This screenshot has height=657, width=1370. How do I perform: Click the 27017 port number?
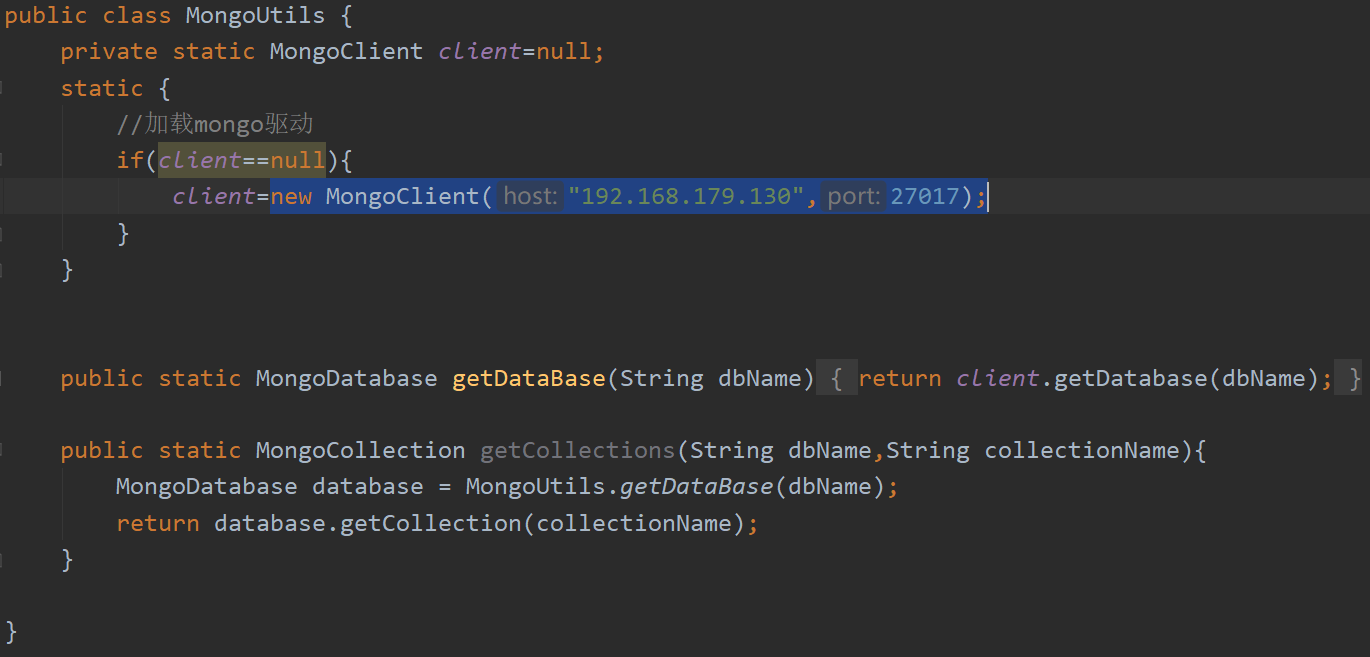pyautogui.click(x=924, y=196)
